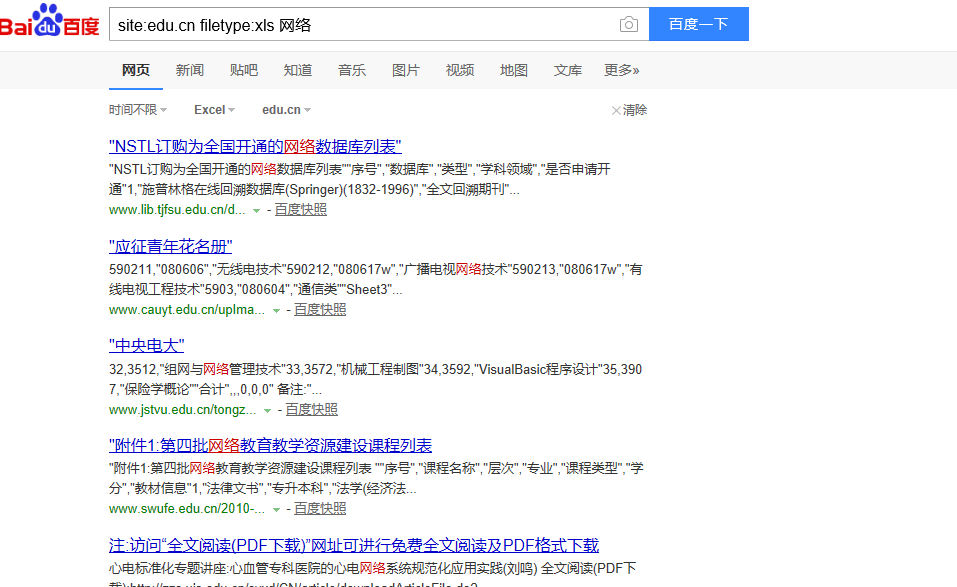This screenshot has width=957, height=587.
Task: Clear filters with the 清除 button
Action: coord(629,110)
